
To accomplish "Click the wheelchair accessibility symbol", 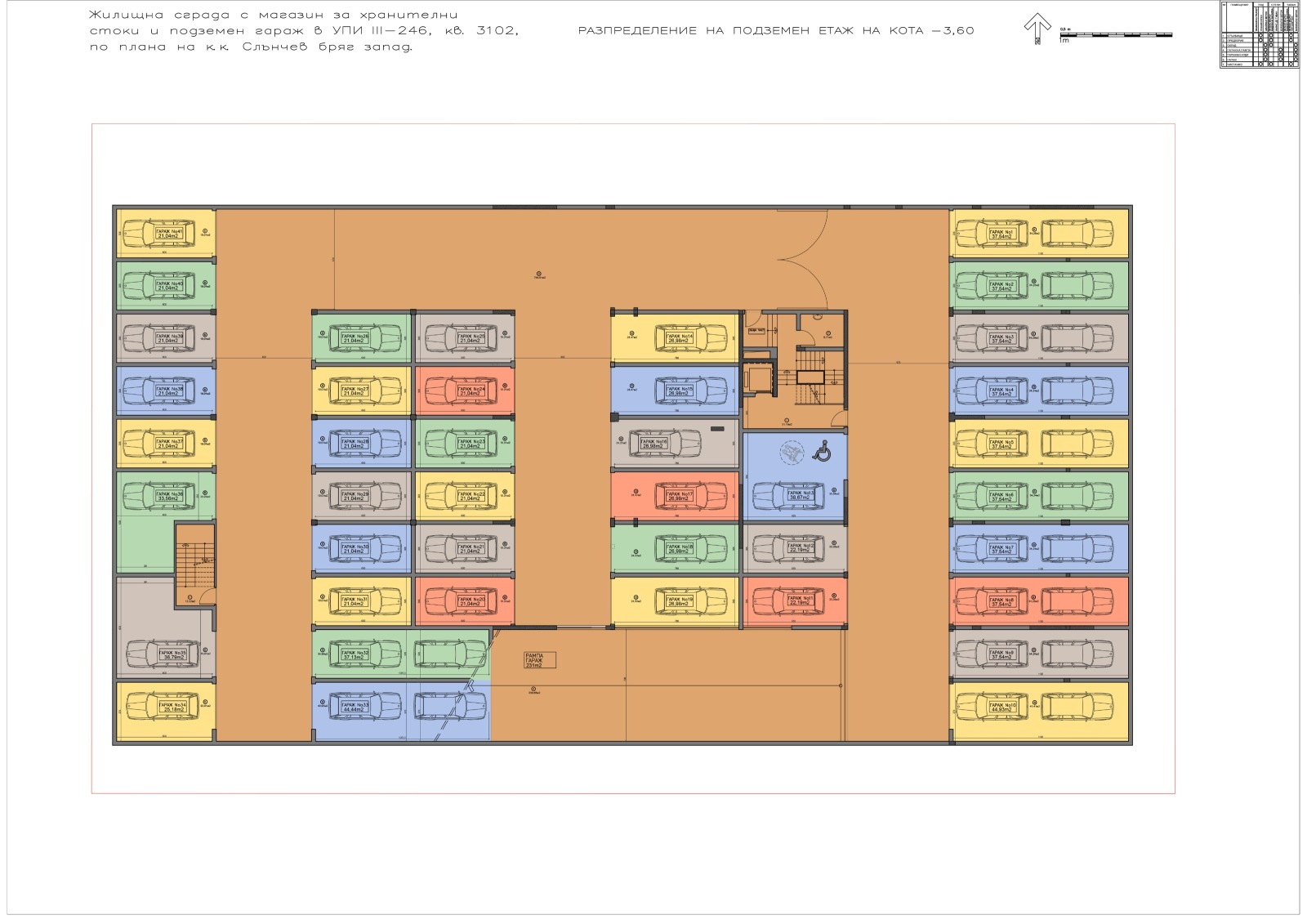I will tap(823, 450).
